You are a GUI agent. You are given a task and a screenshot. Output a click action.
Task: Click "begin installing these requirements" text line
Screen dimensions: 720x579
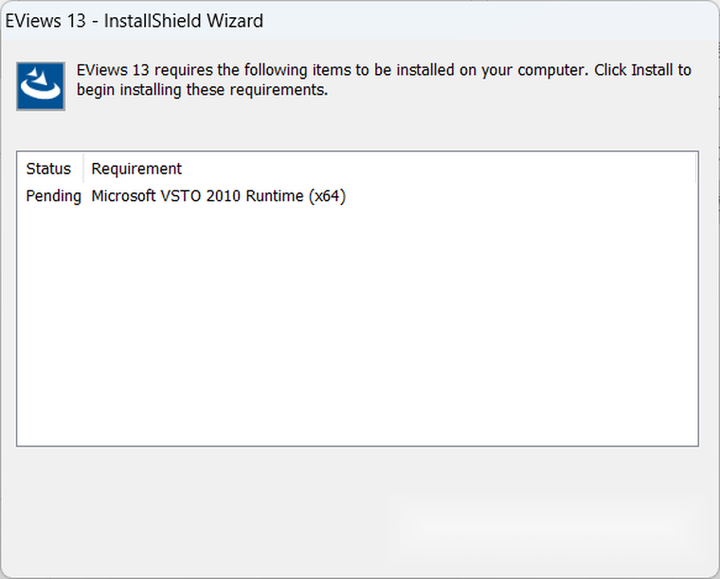pos(202,90)
